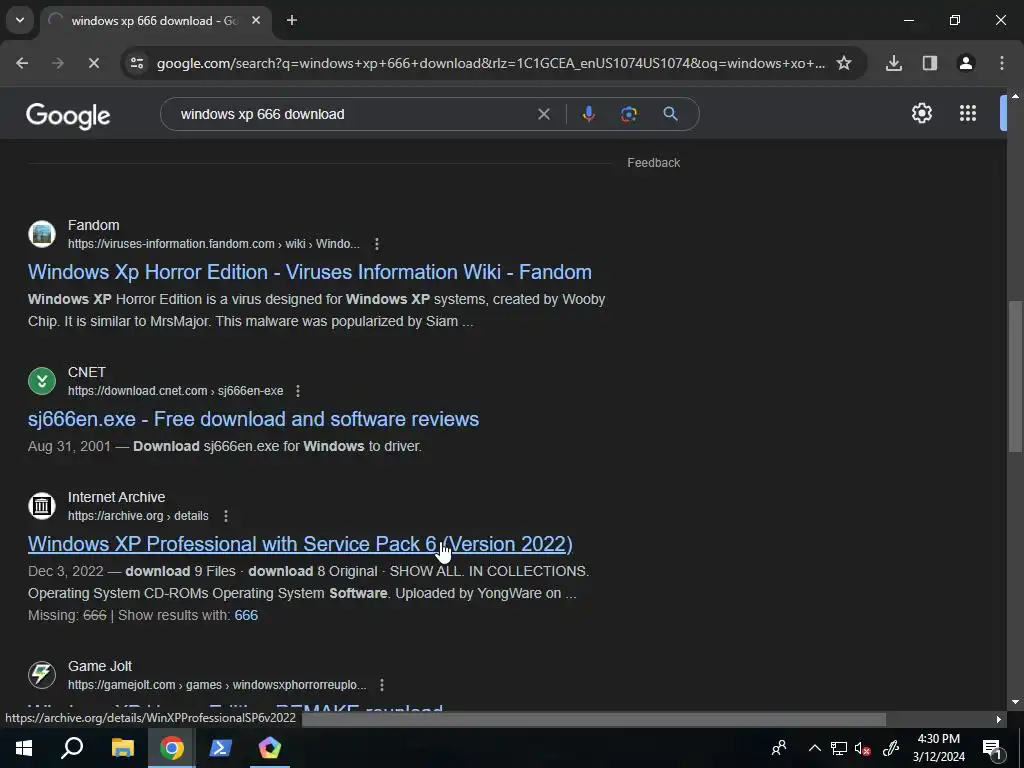Screen dimensions: 1024x768
Task: Open more options for CNET result
Action: (298, 391)
